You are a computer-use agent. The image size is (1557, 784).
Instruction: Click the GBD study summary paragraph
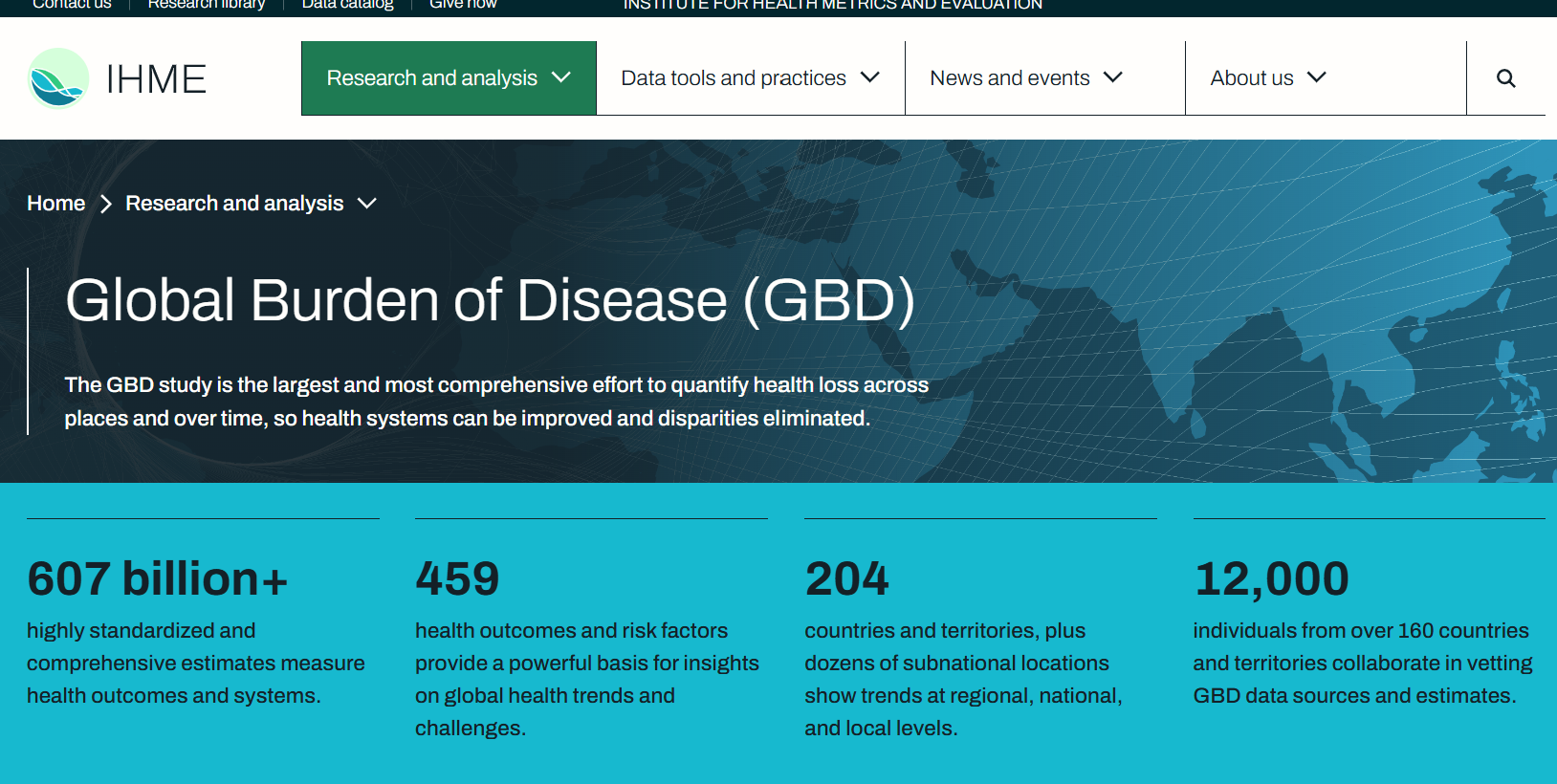pos(496,402)
